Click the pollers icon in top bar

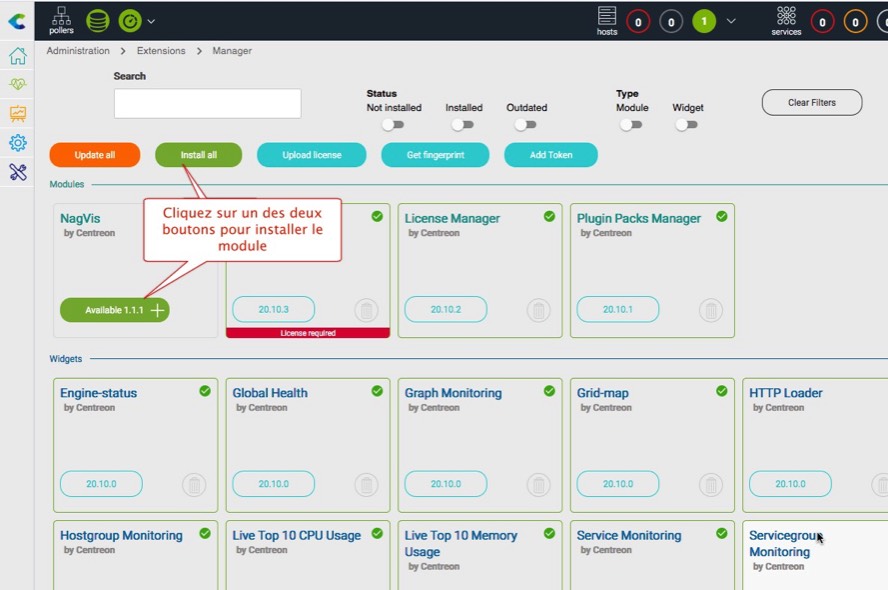tap(61, 17)
